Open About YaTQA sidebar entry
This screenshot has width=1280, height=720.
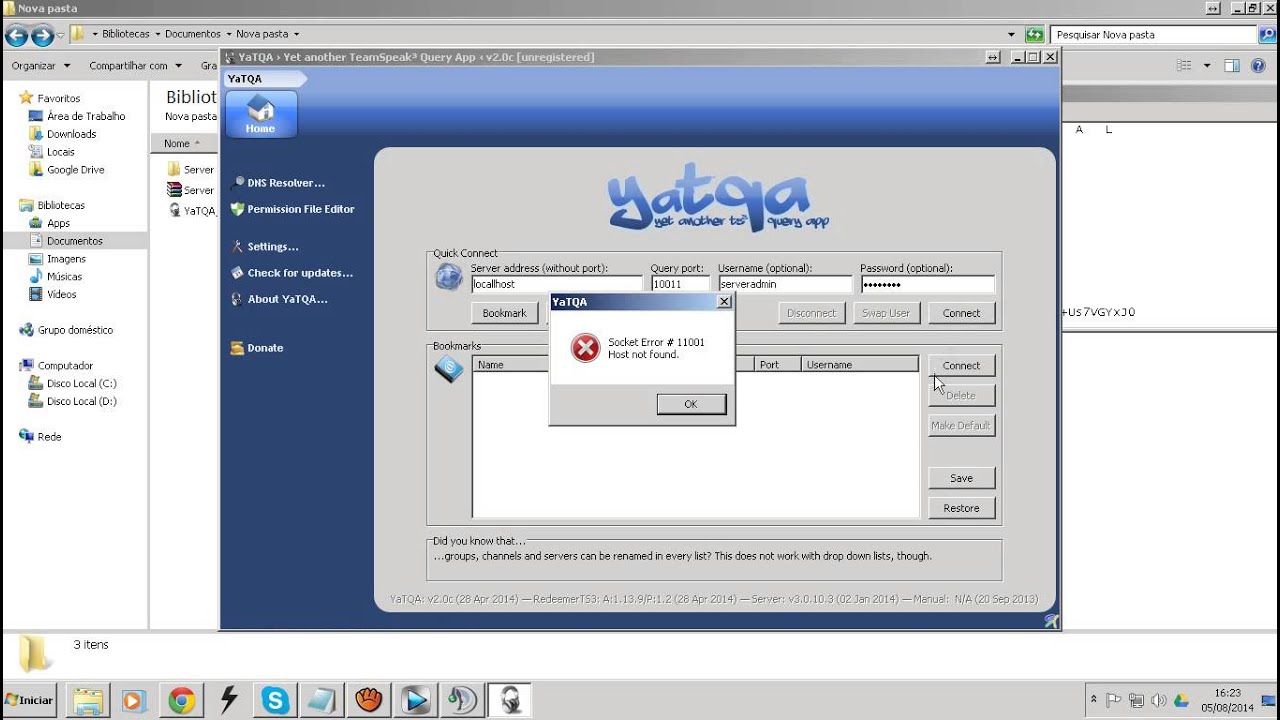coord(279,298)
